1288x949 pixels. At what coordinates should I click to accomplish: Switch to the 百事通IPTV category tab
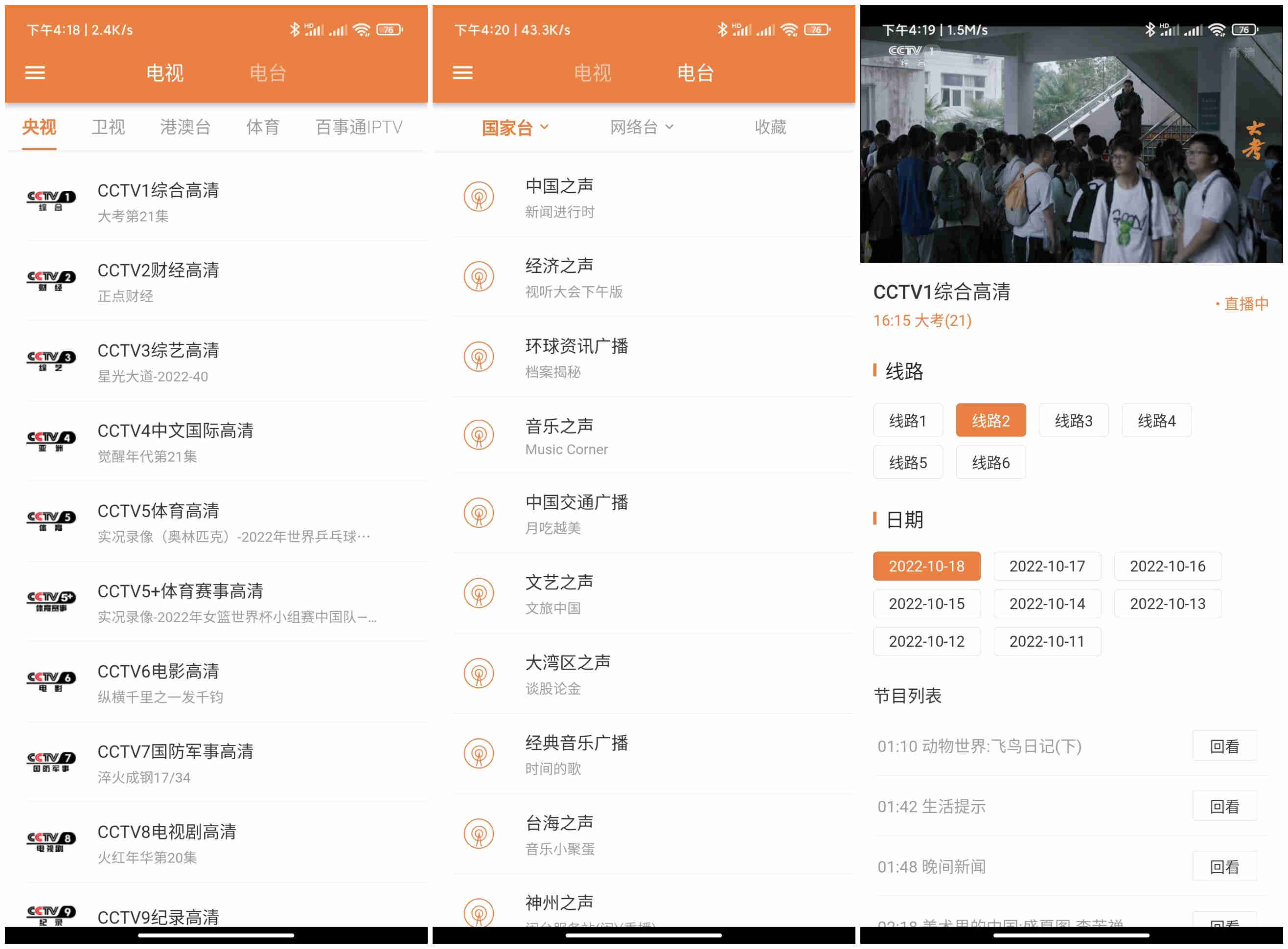359,127
